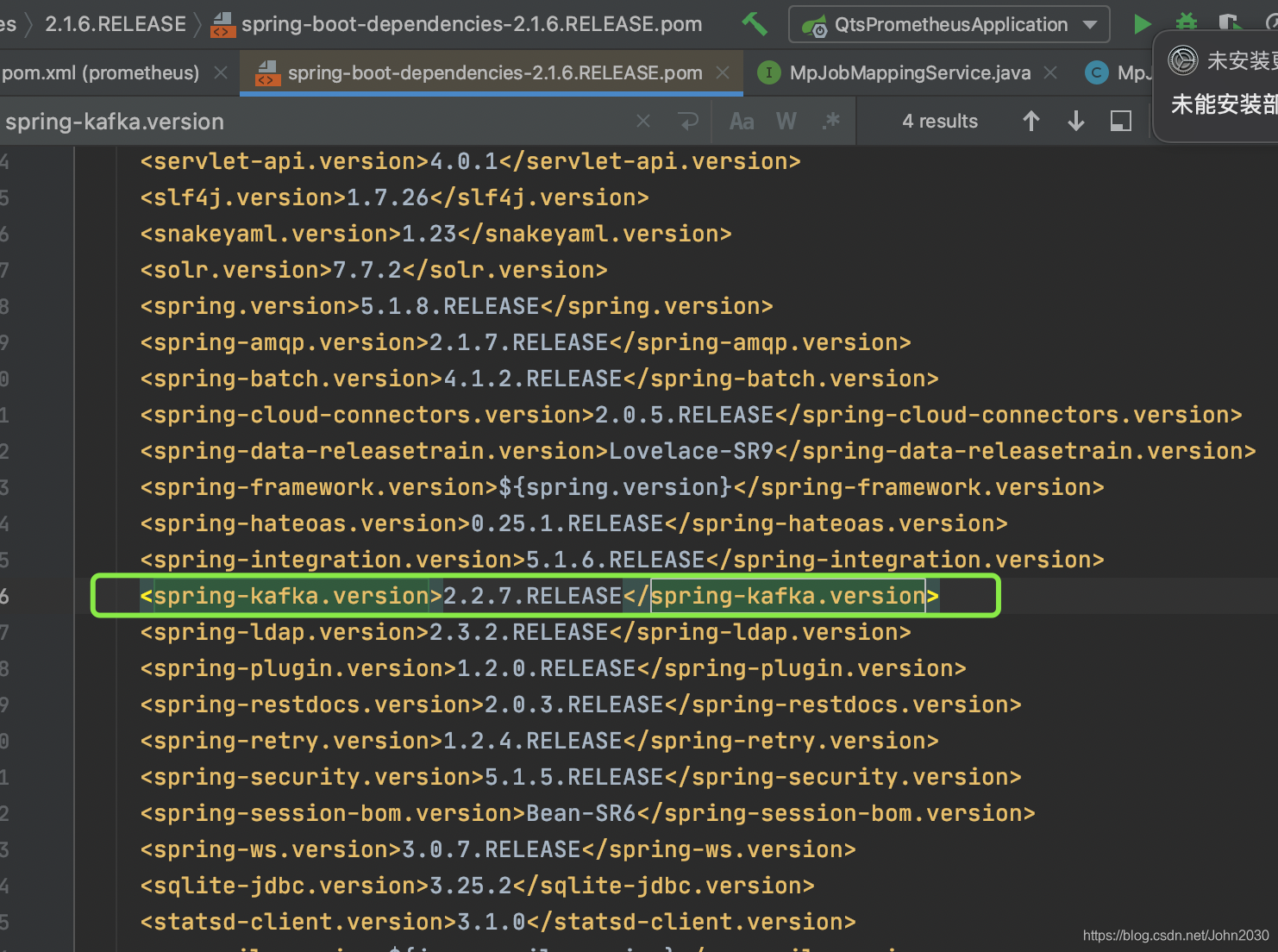
Task: Run QtsPrometheusApplication with the green play icon
Action: 1142,23
